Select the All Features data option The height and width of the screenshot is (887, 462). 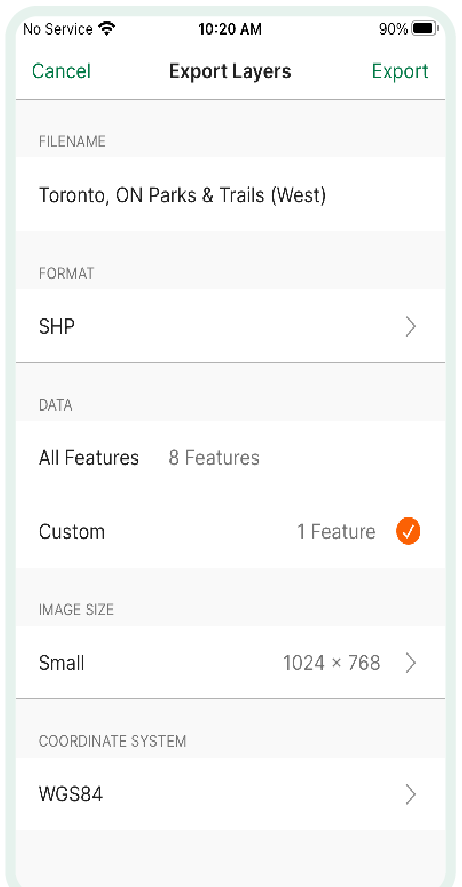(230, 457)
